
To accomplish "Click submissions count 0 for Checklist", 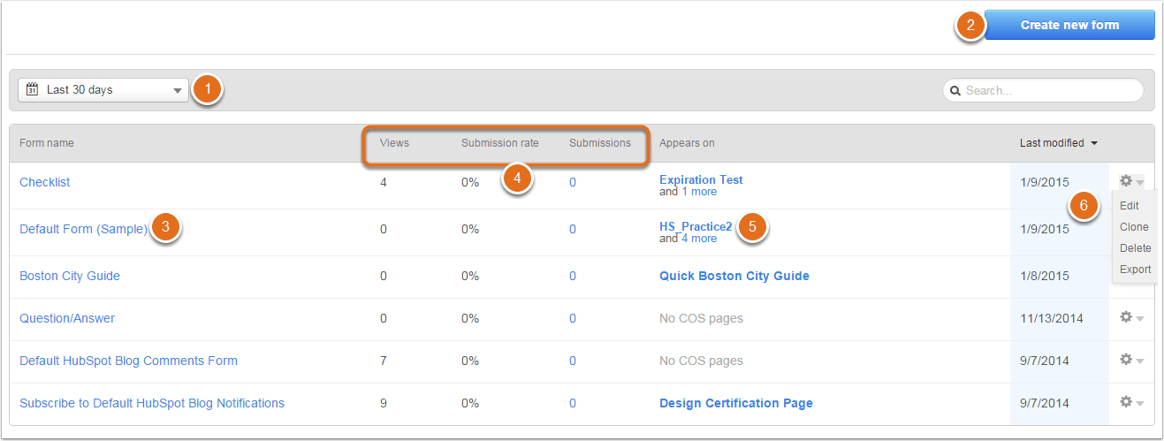I will click(x=572, y=182).
